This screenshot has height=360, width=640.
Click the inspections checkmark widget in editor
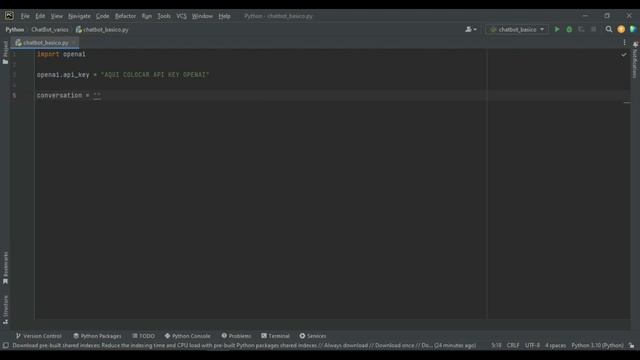point(624,54)
